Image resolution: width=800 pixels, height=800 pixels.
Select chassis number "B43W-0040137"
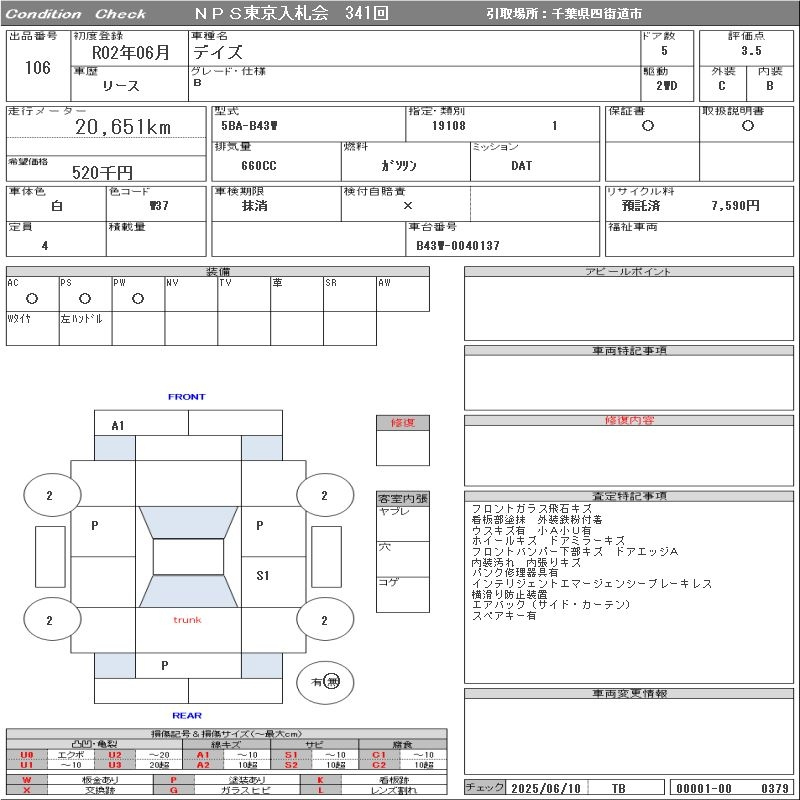coord(458,246)
